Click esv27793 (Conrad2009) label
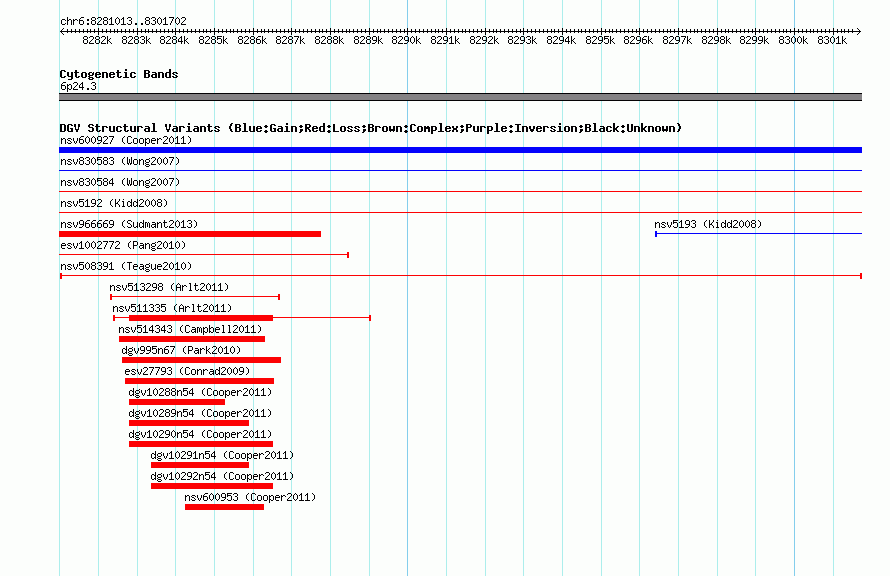Screen dimensions: 890x576 coord(187,371)
